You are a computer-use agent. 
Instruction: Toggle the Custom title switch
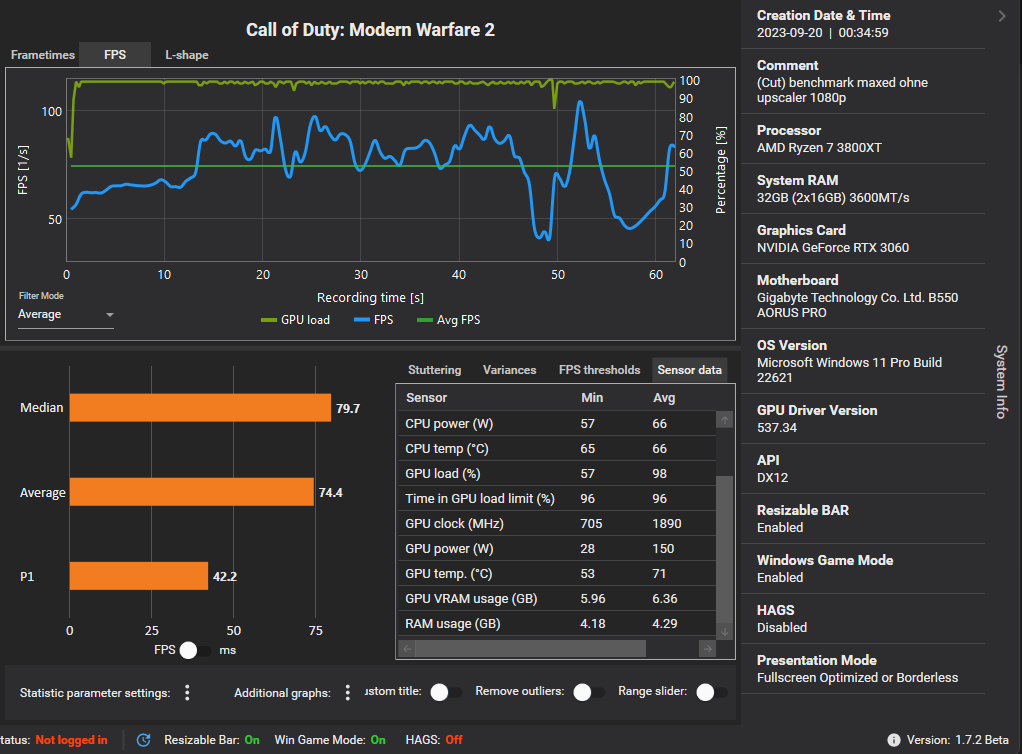[x=446, y=692]
